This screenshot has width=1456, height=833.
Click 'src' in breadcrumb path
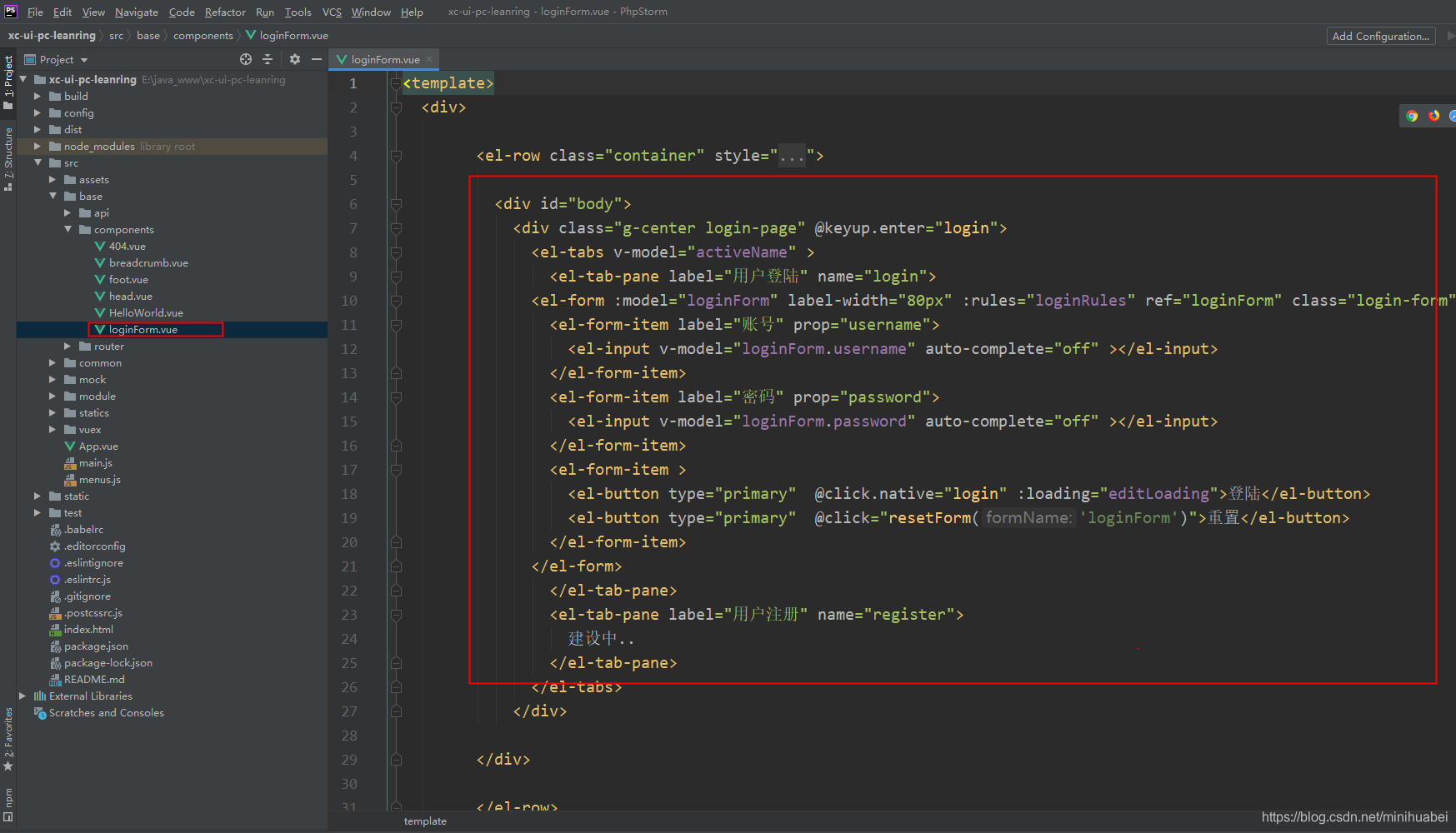click(x=116, y=36)
